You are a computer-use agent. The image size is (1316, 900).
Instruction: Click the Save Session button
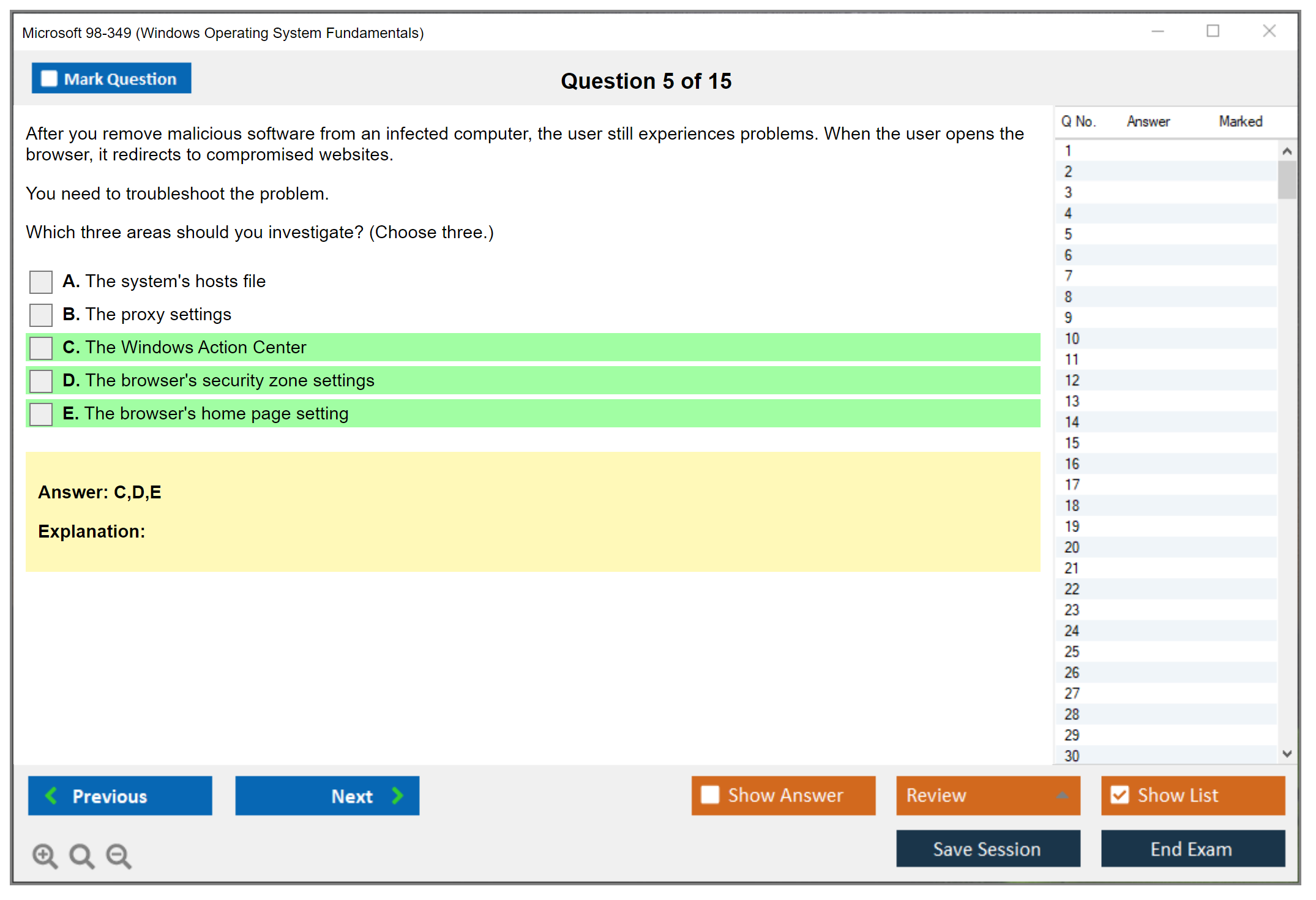tap(987, 849)
